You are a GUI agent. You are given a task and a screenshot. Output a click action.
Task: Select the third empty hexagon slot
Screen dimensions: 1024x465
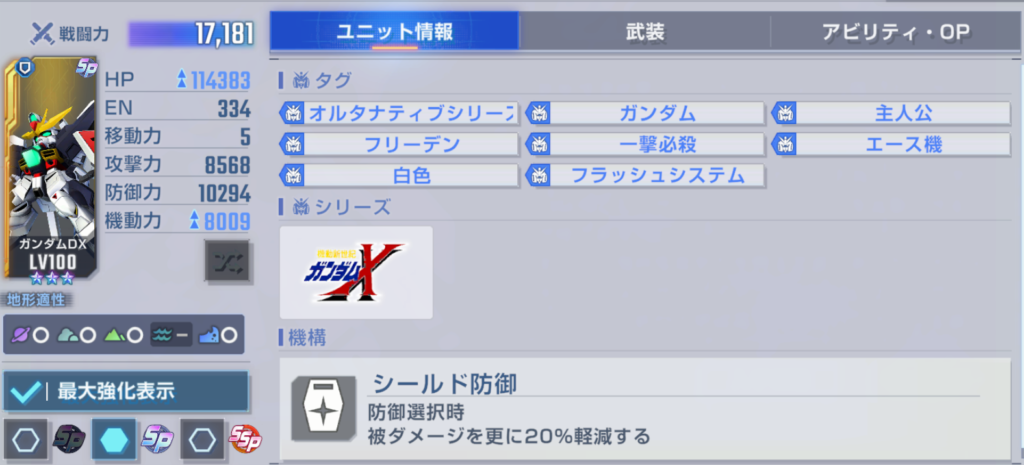[x=202, y=440]
